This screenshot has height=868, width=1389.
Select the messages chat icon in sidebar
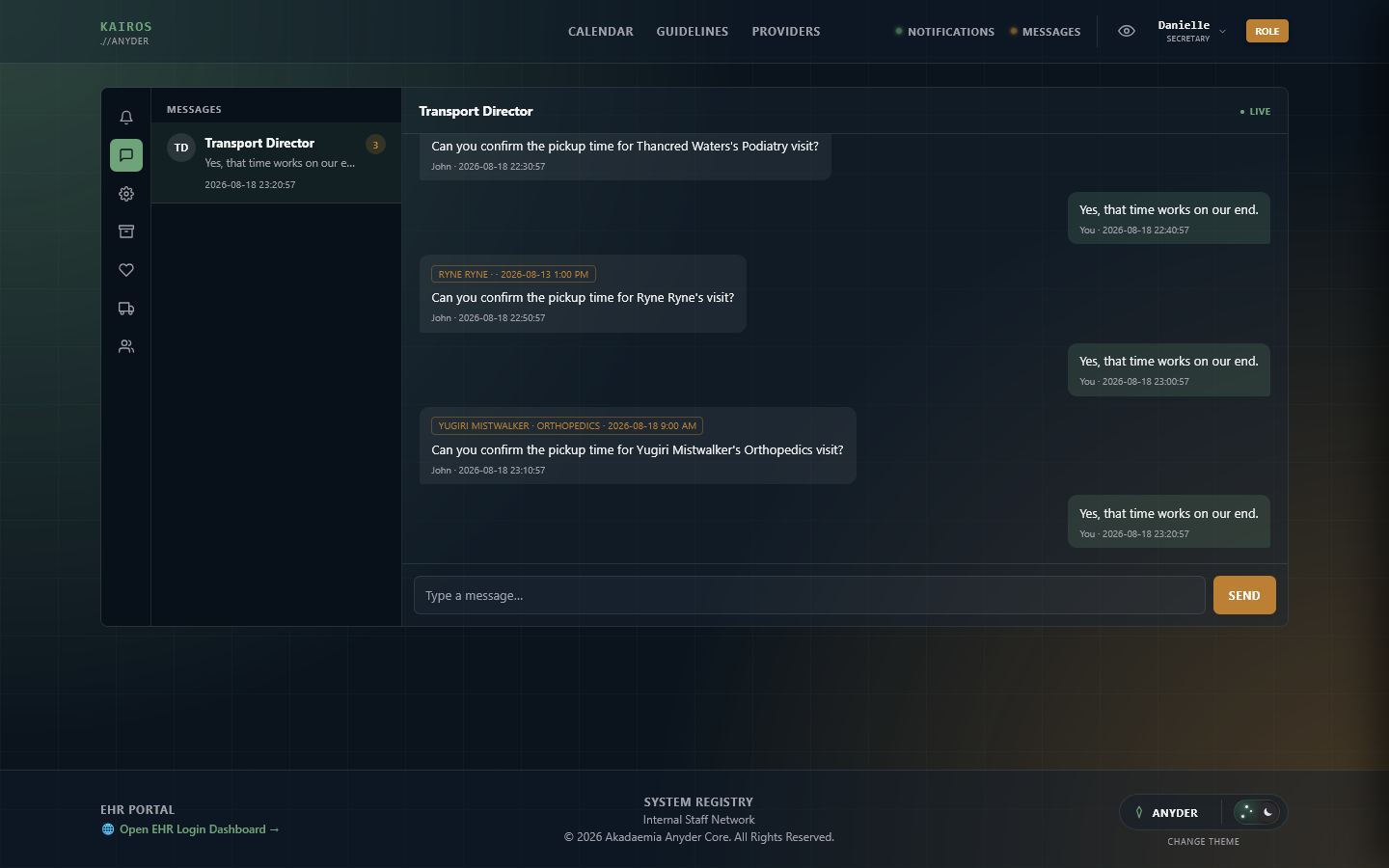tap(126, 155)
